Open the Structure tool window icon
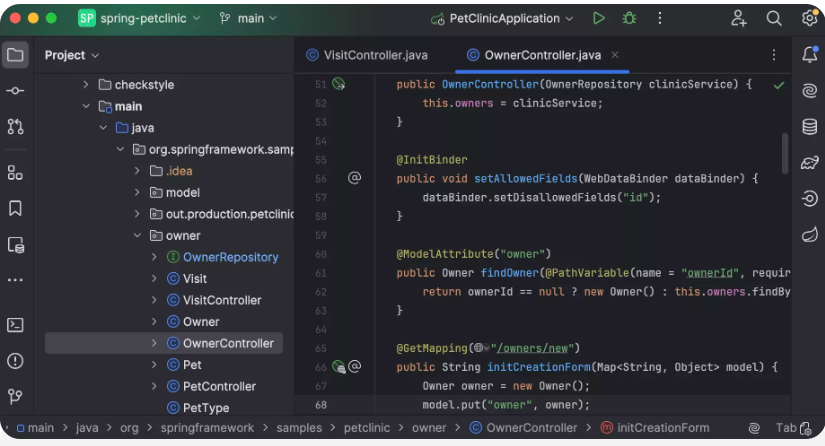The height and width of the screenshot is (446, 825). click(15, 173)
